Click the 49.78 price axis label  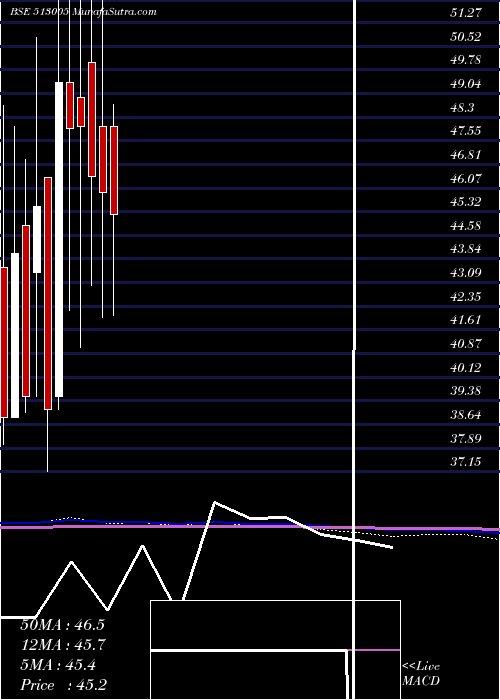click(466, 60)
